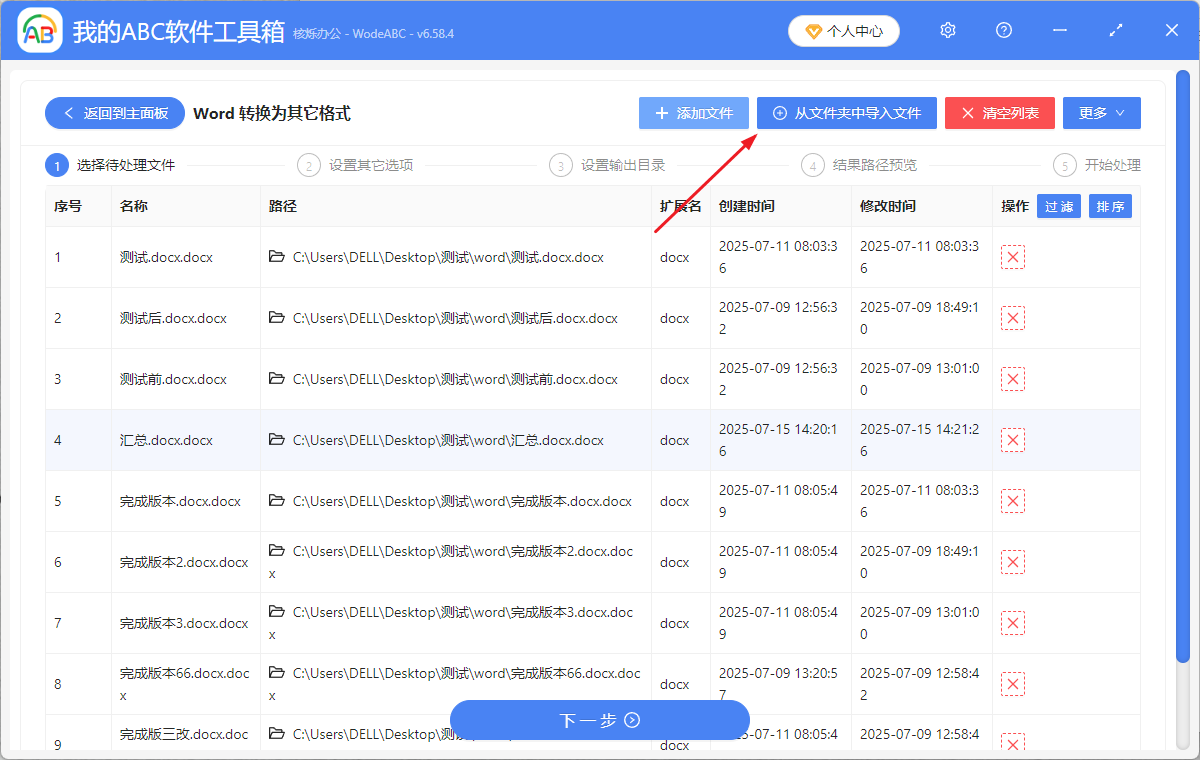Open 个人中心 personal center

pos(843,30)
